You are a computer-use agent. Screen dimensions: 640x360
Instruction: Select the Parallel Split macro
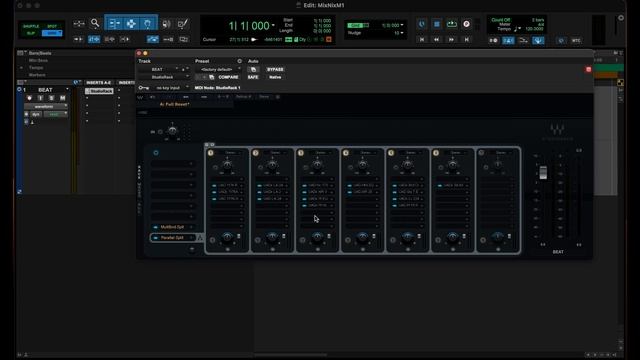click(x=172, y=238)
